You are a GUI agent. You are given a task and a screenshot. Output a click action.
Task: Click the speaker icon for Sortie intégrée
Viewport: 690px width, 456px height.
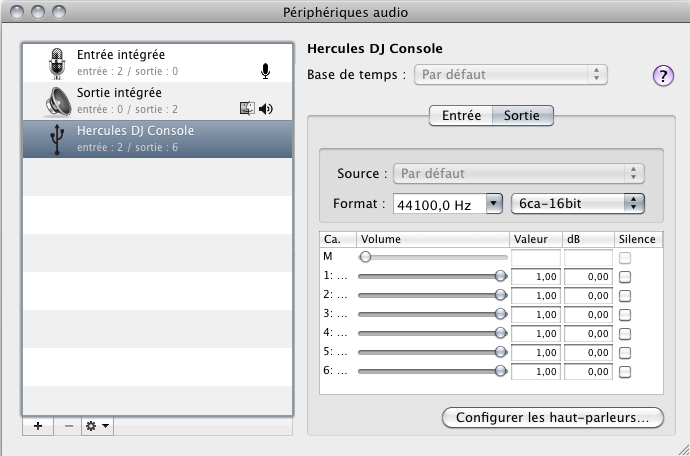coord(57,101)
